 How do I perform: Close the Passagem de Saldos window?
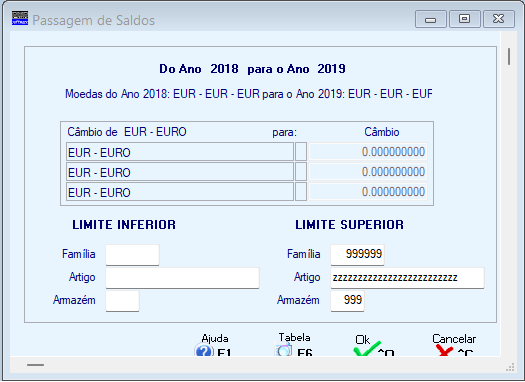[x=499, y=19]
